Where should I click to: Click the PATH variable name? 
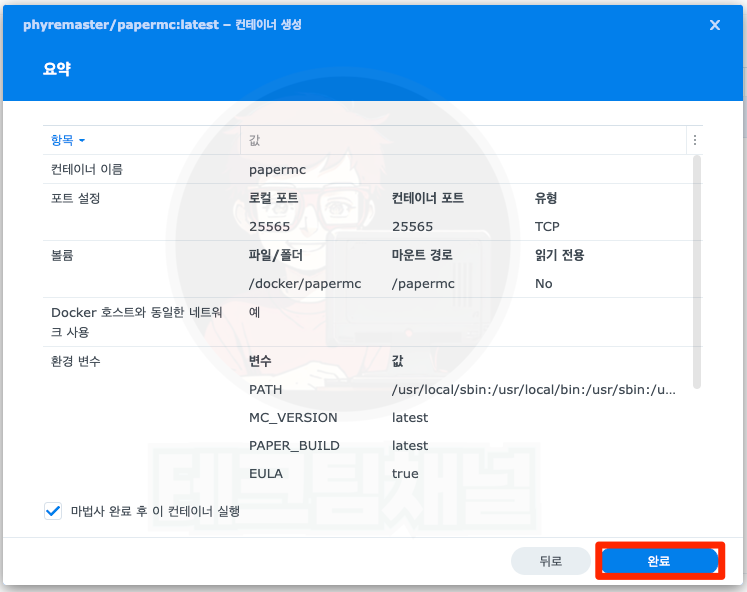coord(265,390)
